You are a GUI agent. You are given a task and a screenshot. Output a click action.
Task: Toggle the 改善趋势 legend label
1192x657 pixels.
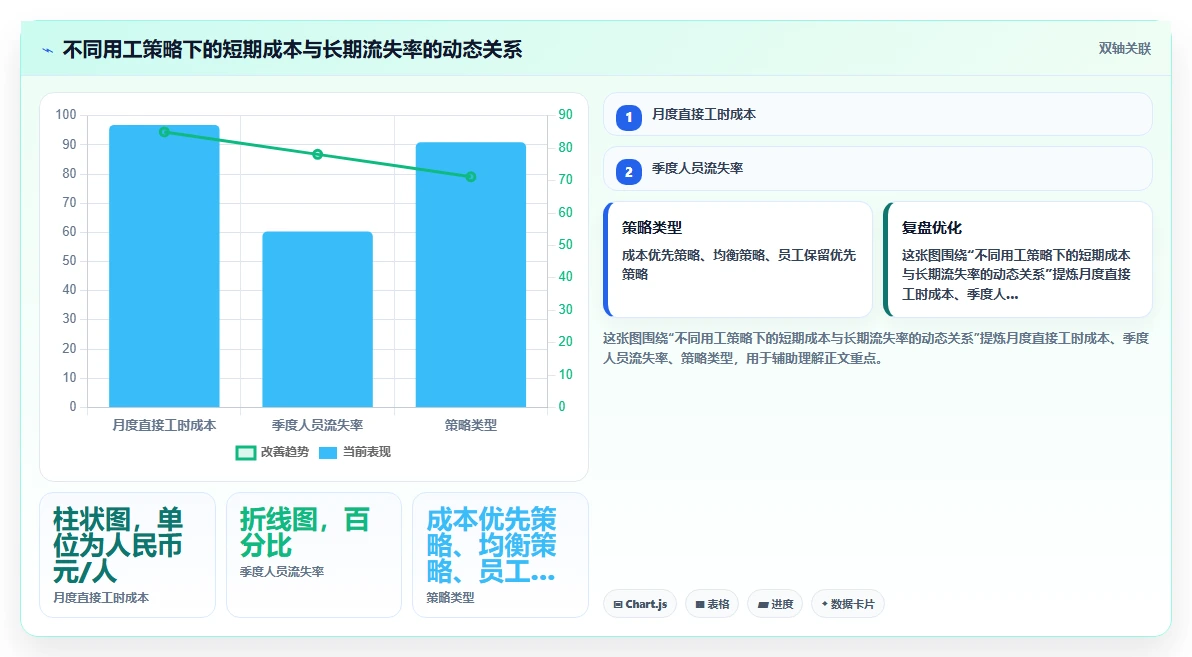pyautogui.click(x=285, y=452)
